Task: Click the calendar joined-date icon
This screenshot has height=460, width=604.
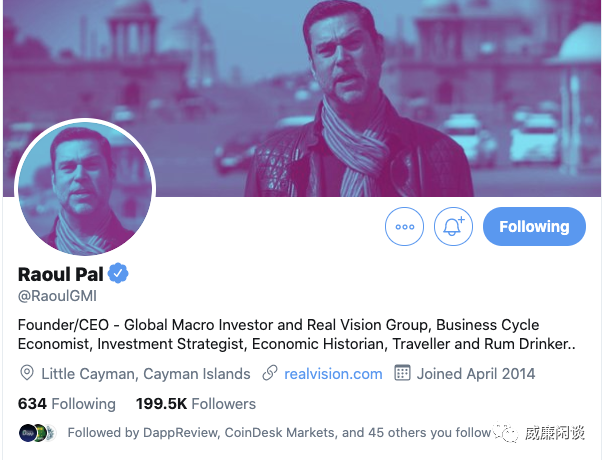Action: (402, 373)
